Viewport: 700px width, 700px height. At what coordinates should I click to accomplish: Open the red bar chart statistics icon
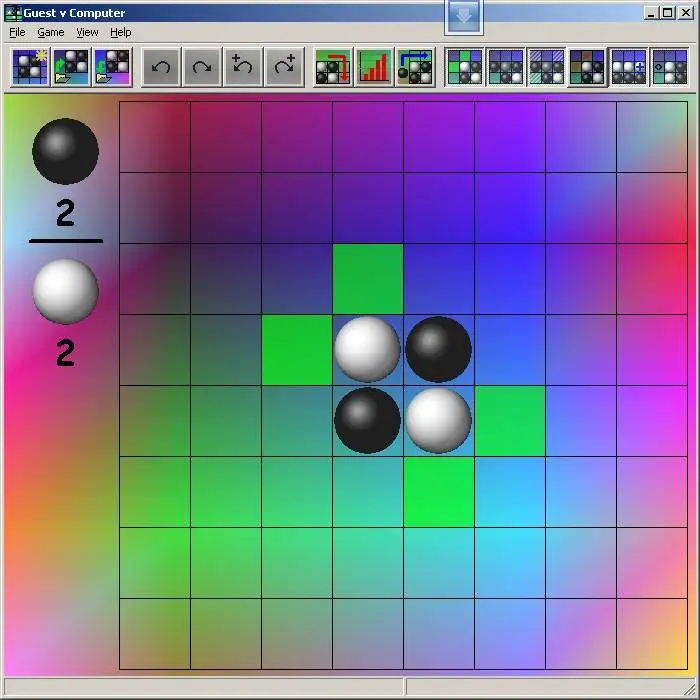point(374,67)
